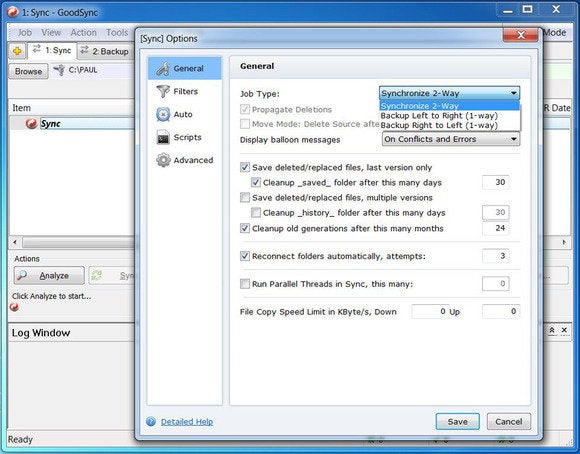This screenshot has height=454, width=580.
Task: Click the Save button
Action: [458, 421]
